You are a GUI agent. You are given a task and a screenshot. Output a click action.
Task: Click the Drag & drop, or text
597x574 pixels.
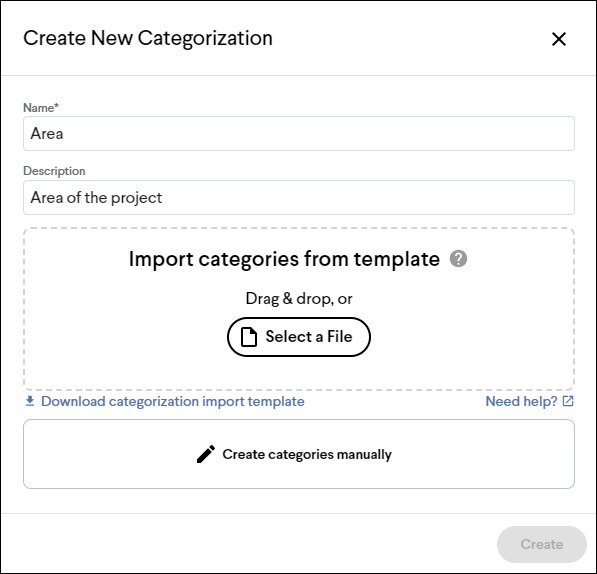coord(299,299)
